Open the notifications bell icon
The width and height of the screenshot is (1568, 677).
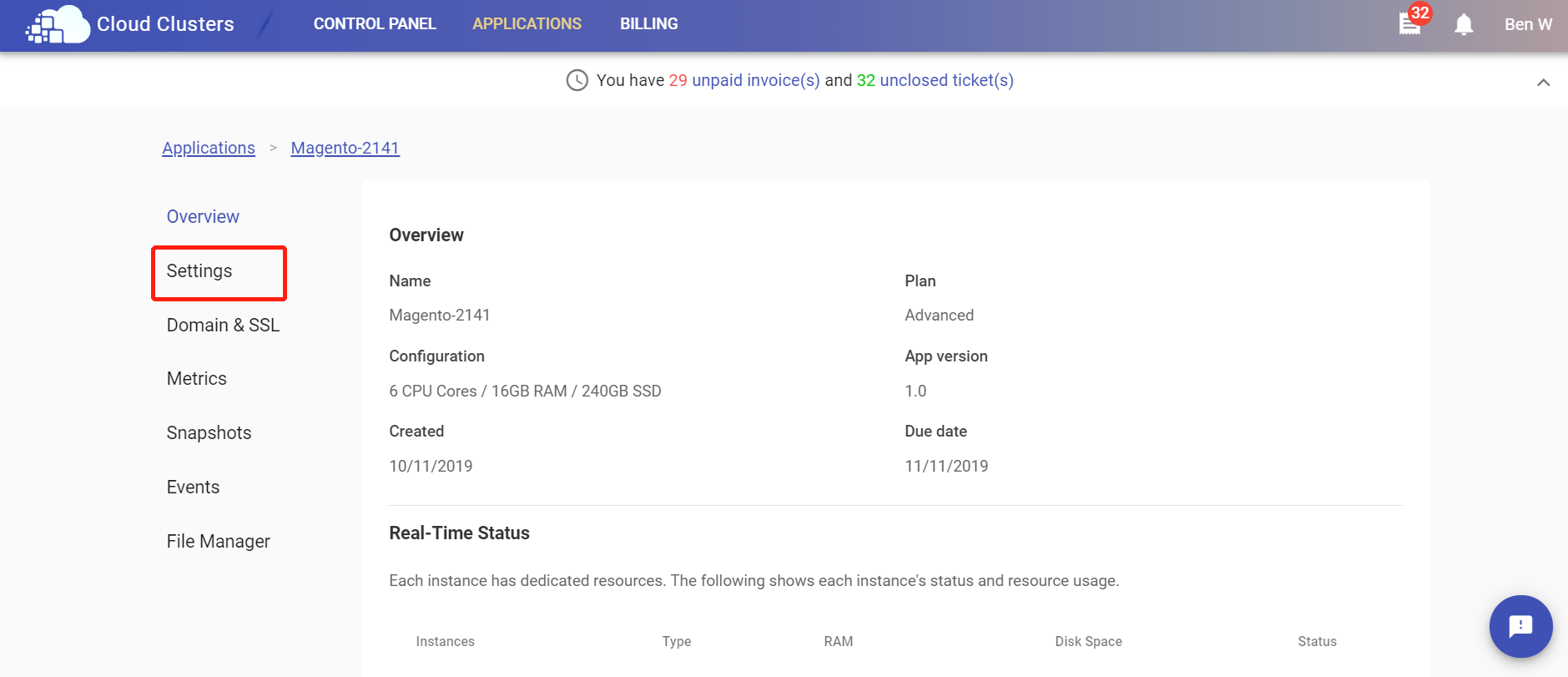click(x=1464, y=24)
